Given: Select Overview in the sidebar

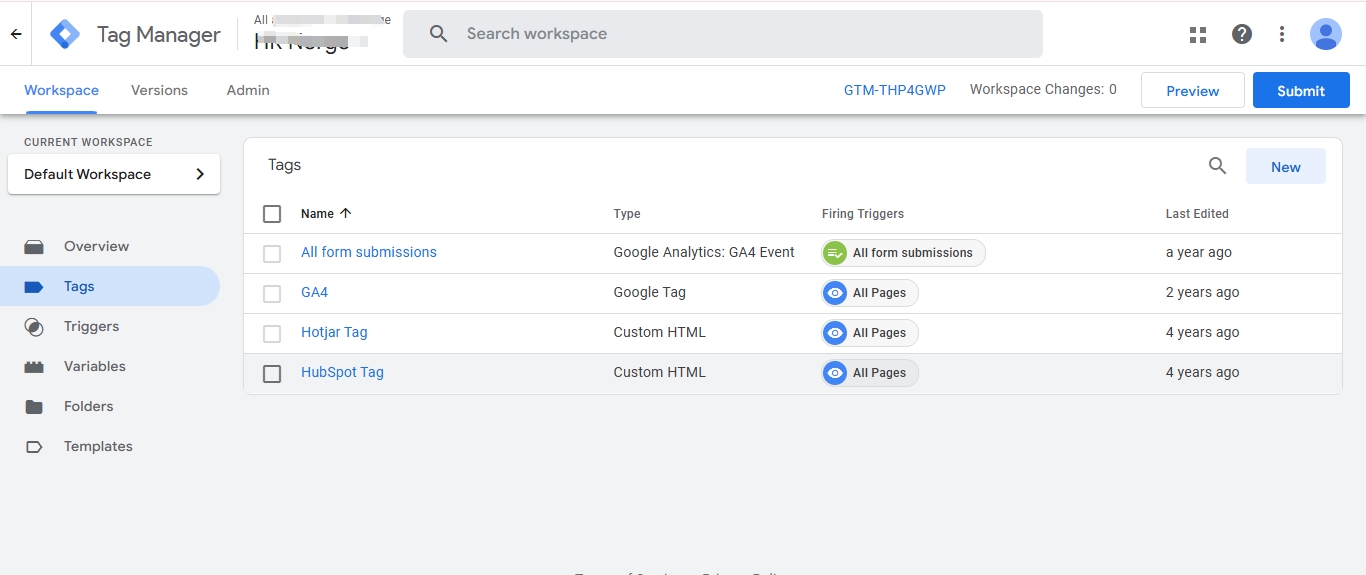Looking at the screenshot, I should pyautogui.click(x=110, y=246).
